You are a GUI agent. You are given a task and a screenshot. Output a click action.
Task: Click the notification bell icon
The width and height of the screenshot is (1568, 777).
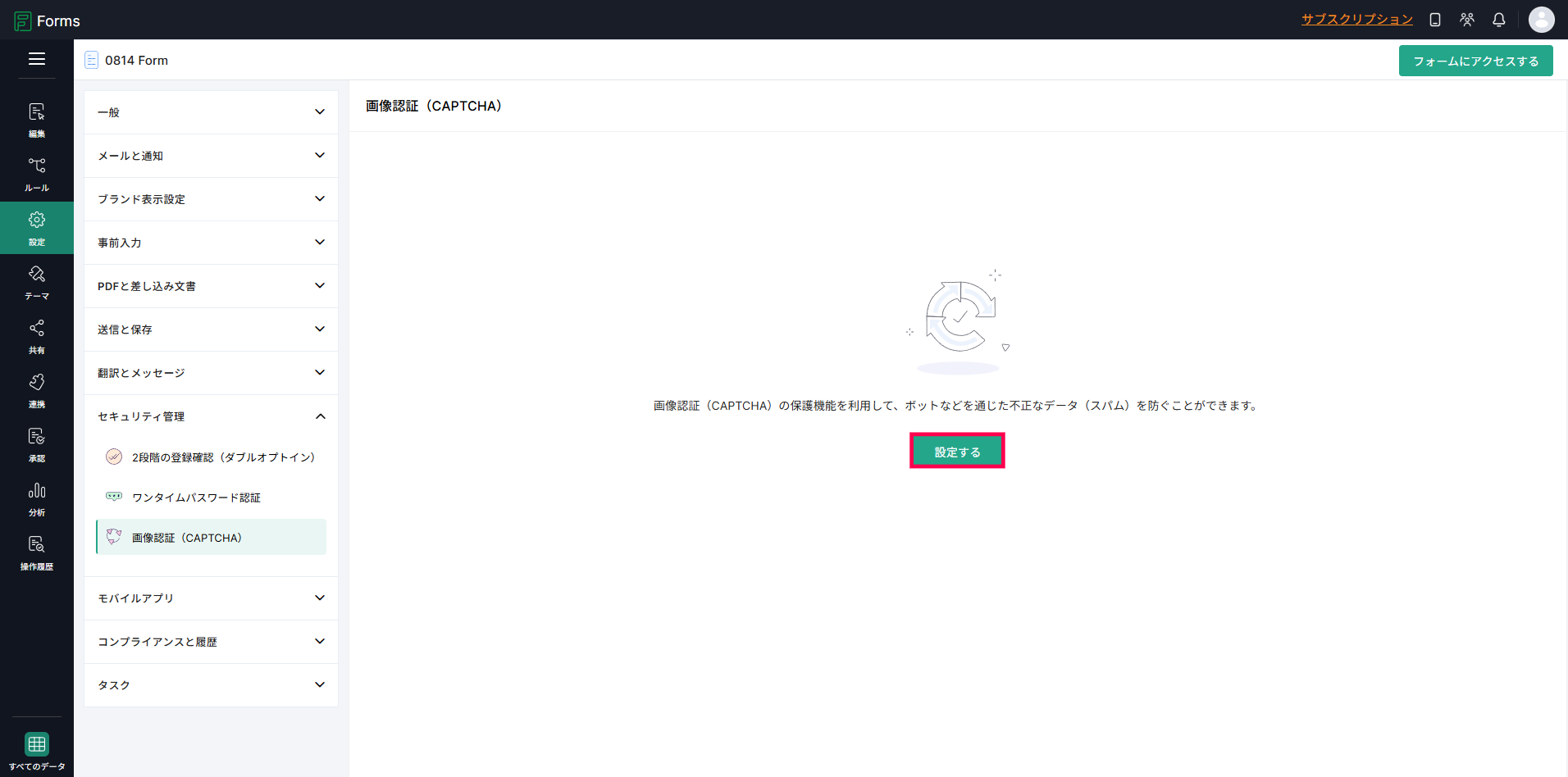[x=1498, y=20]
